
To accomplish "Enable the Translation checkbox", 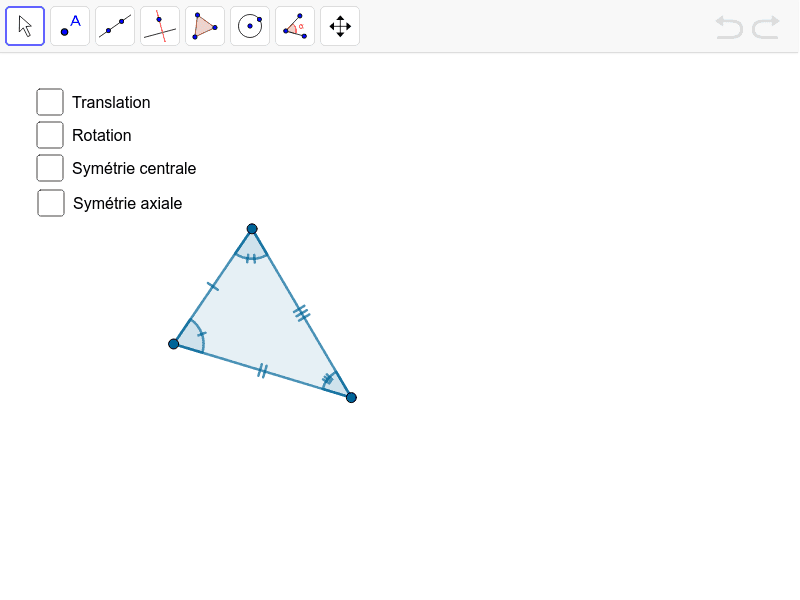I will coord(50,102).
